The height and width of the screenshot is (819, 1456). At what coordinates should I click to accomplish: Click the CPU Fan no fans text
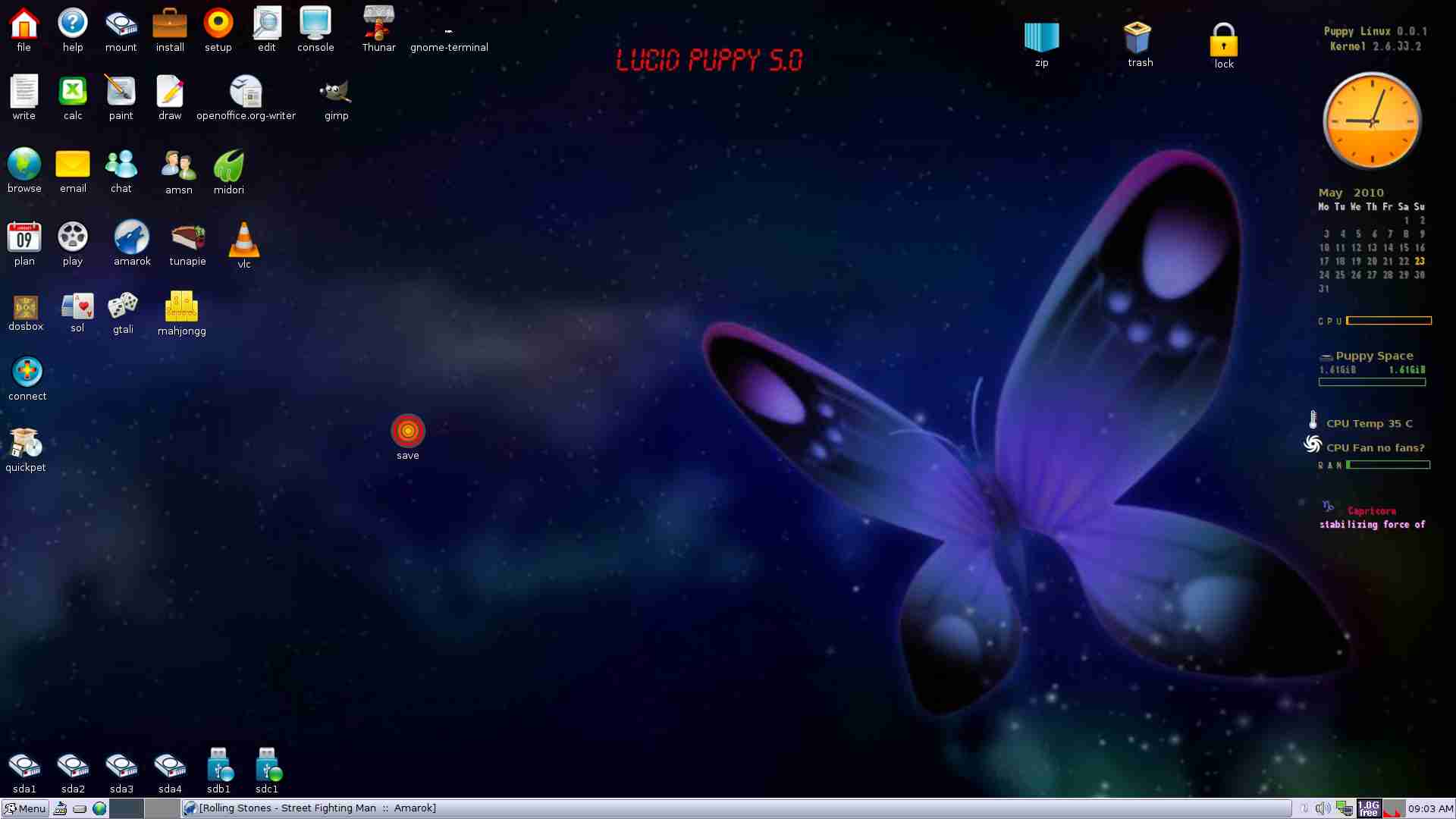tap(1376, 447)
